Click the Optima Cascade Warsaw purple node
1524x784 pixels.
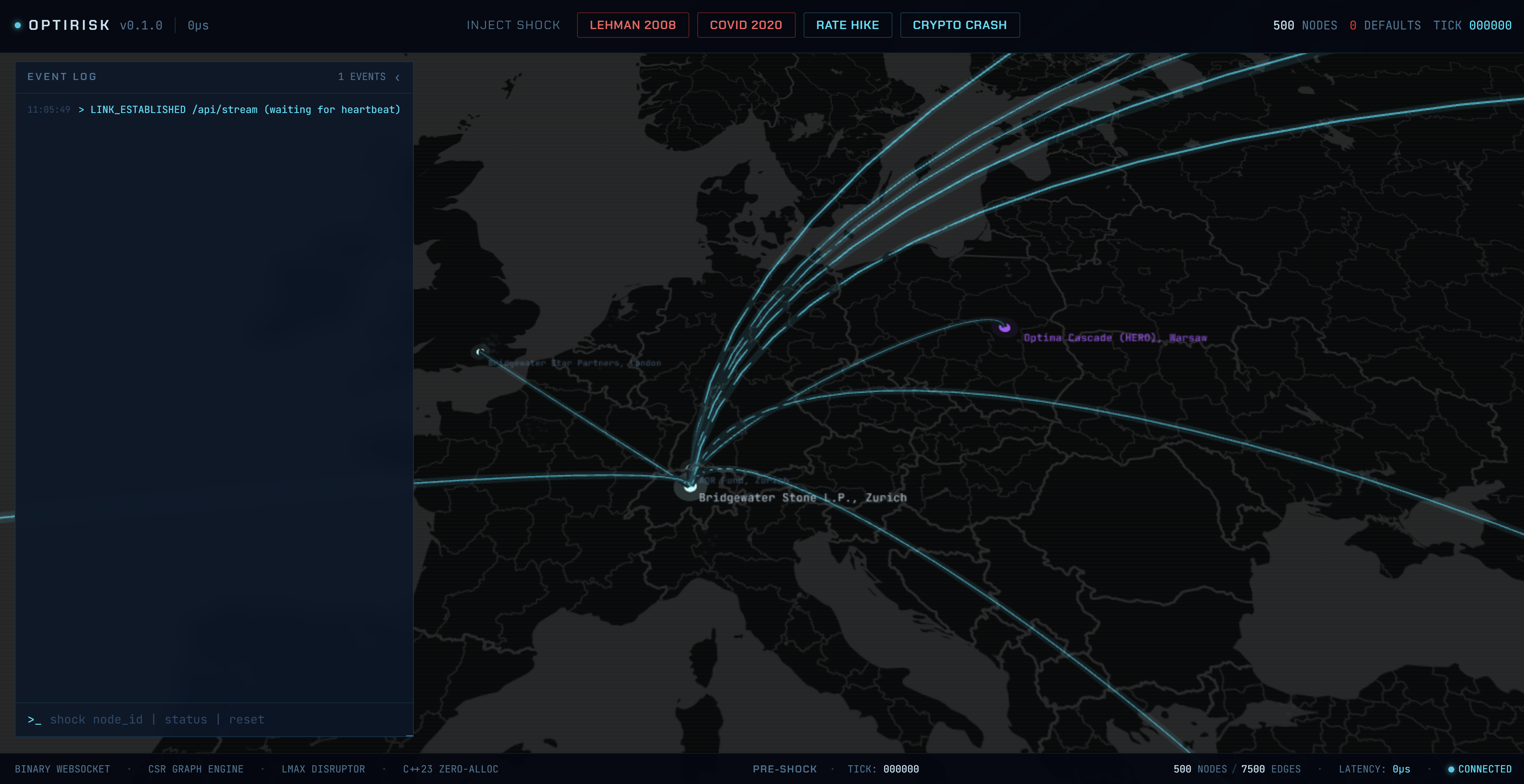tap(1004, 327)
